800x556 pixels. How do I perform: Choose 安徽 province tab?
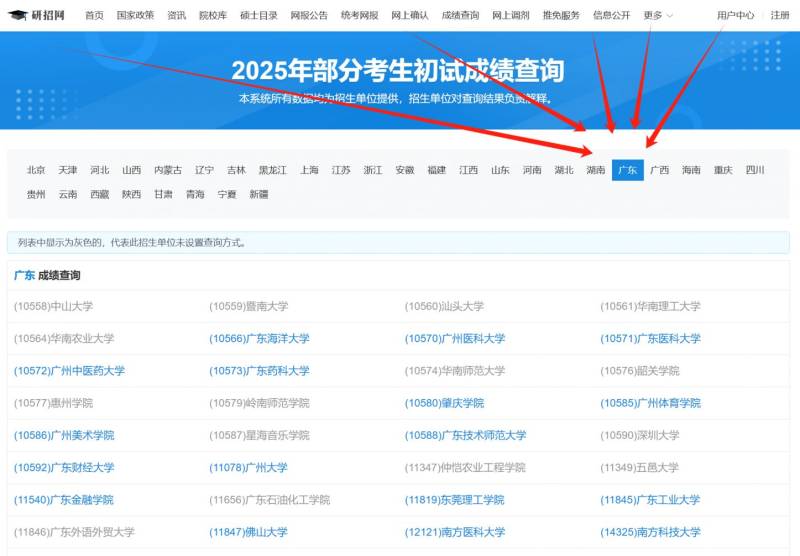tap(405, 170)
